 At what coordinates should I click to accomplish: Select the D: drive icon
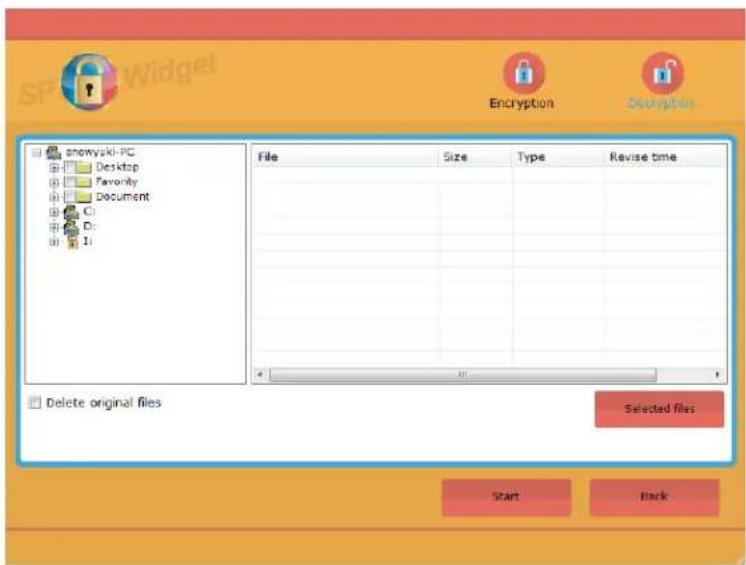tap(71, 227)
